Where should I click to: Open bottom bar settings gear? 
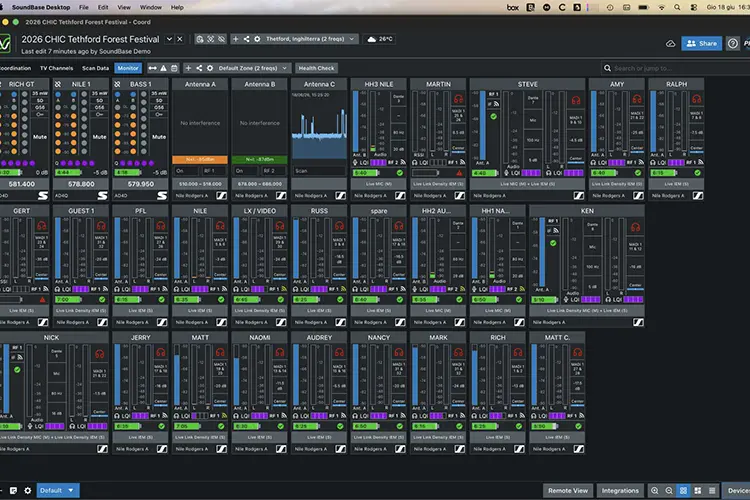[28, 490]
